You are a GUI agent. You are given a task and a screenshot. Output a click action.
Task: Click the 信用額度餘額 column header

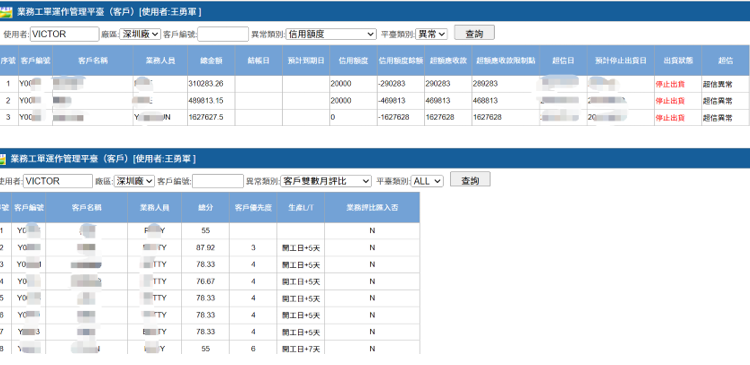(400, 61)
